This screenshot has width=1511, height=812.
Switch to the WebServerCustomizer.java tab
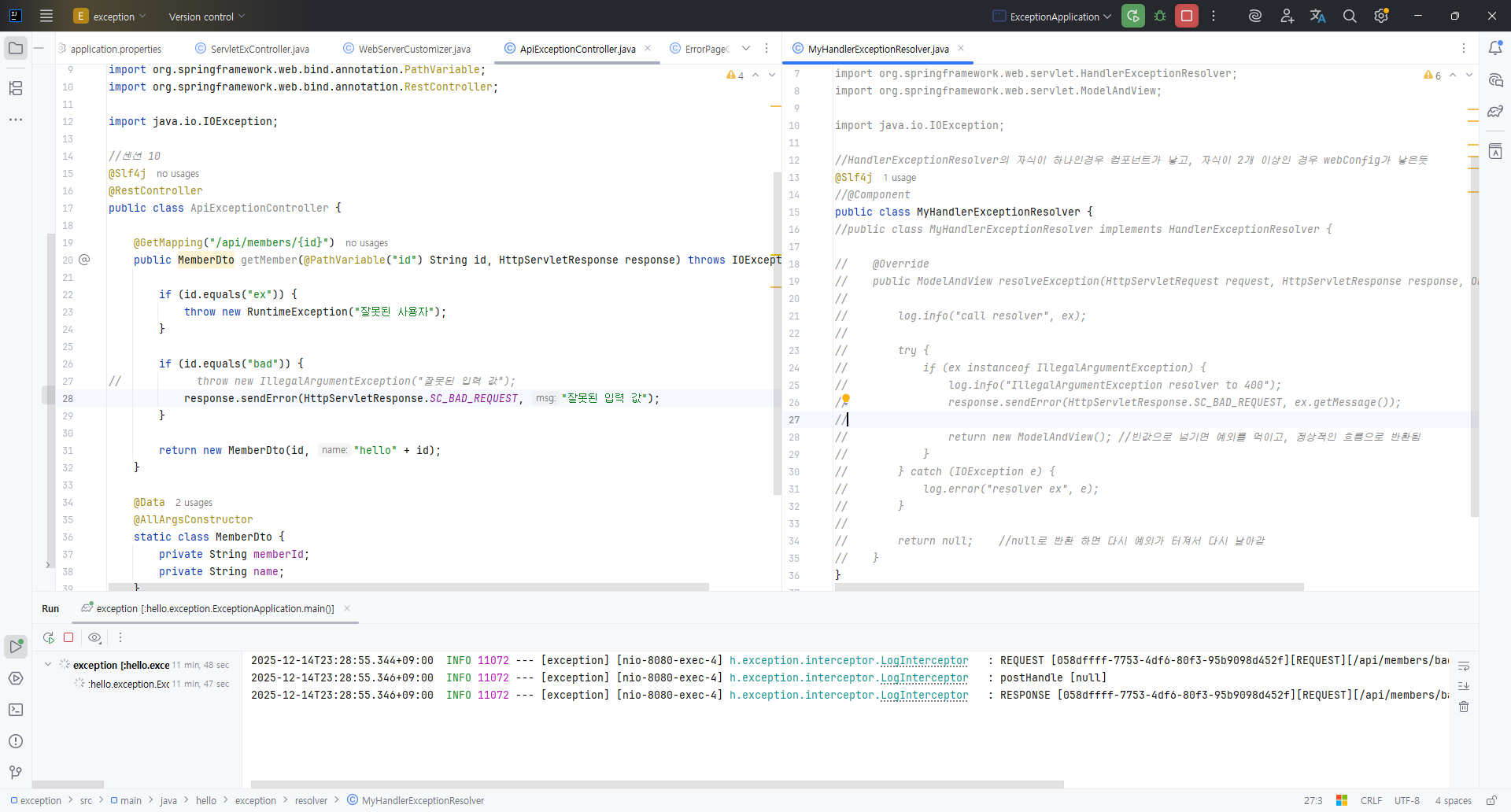point(414,49)
